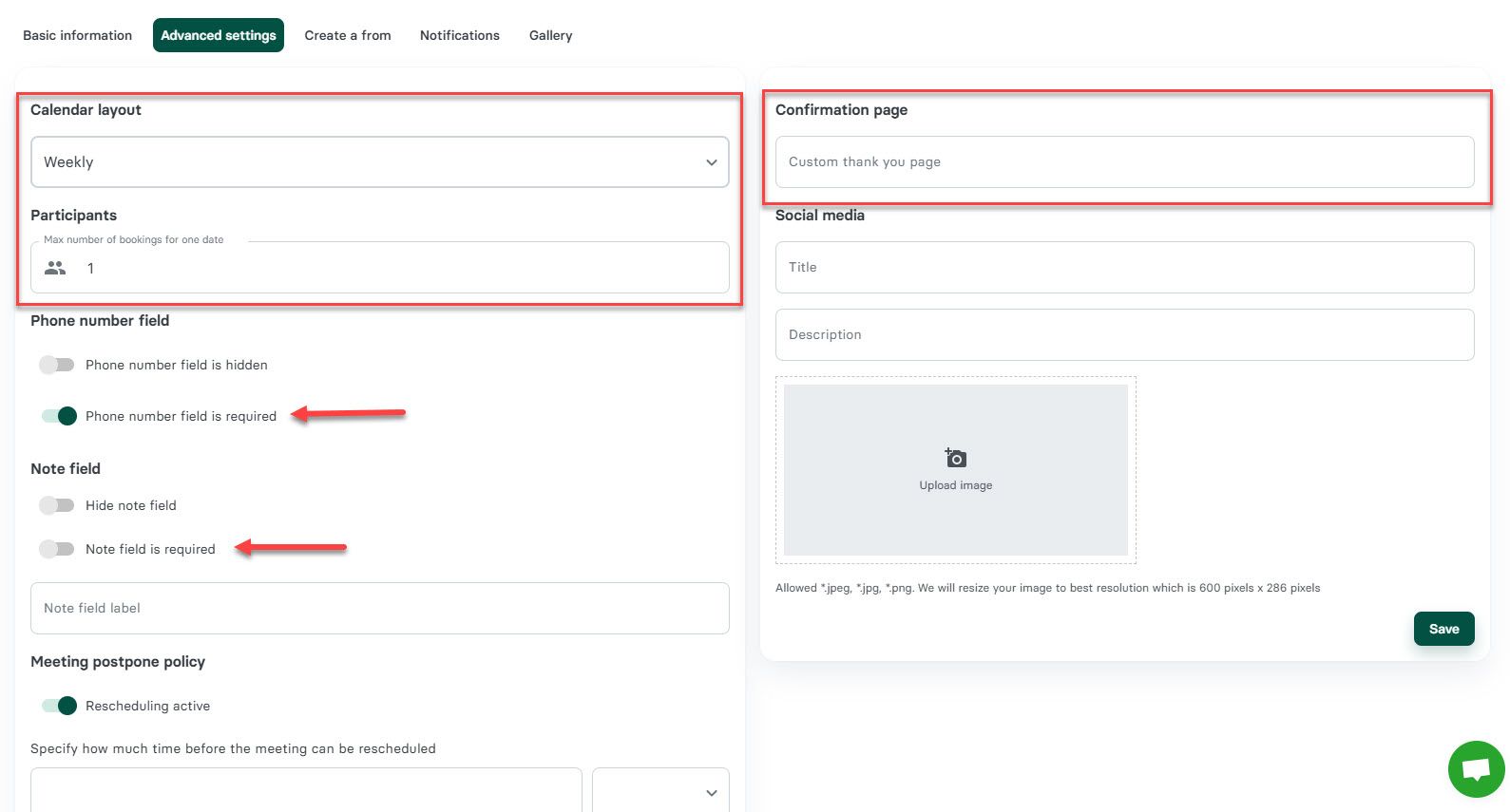Focus the Custom thank you page field
The image size is (1510, 812).
[1125, 162]
